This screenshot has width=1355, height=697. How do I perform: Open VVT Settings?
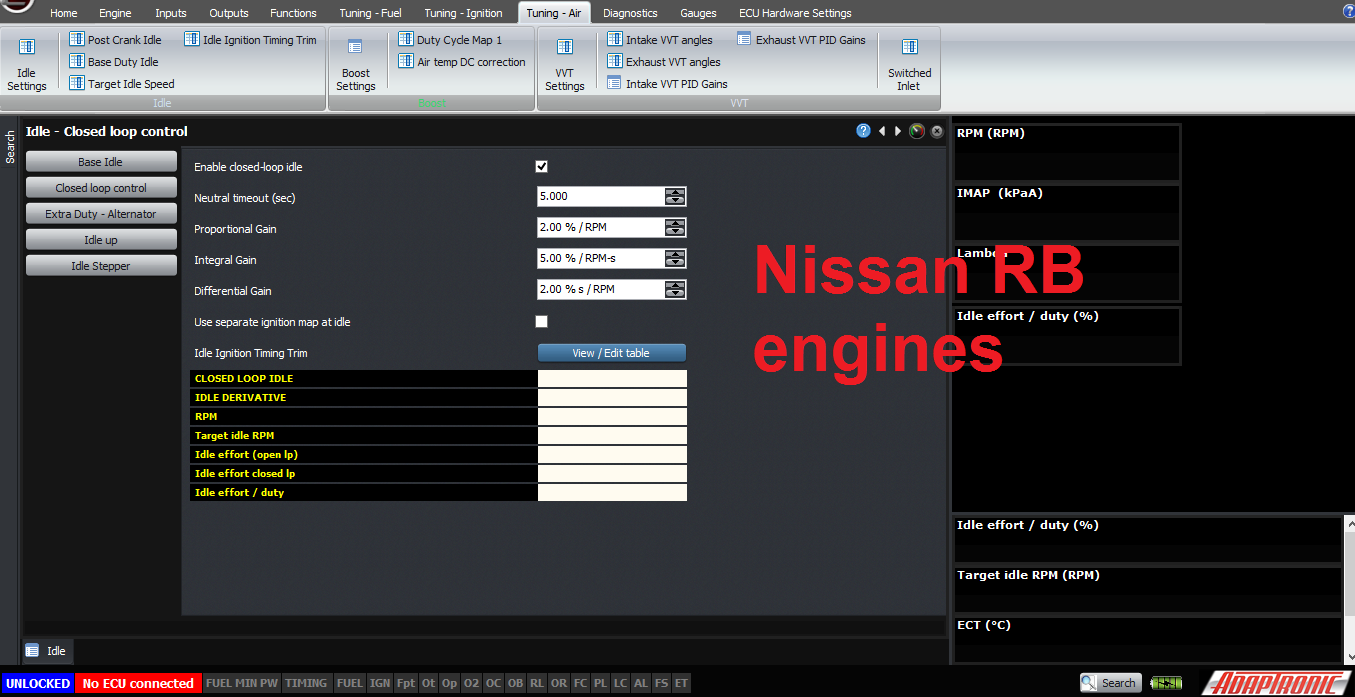(564, 64)
